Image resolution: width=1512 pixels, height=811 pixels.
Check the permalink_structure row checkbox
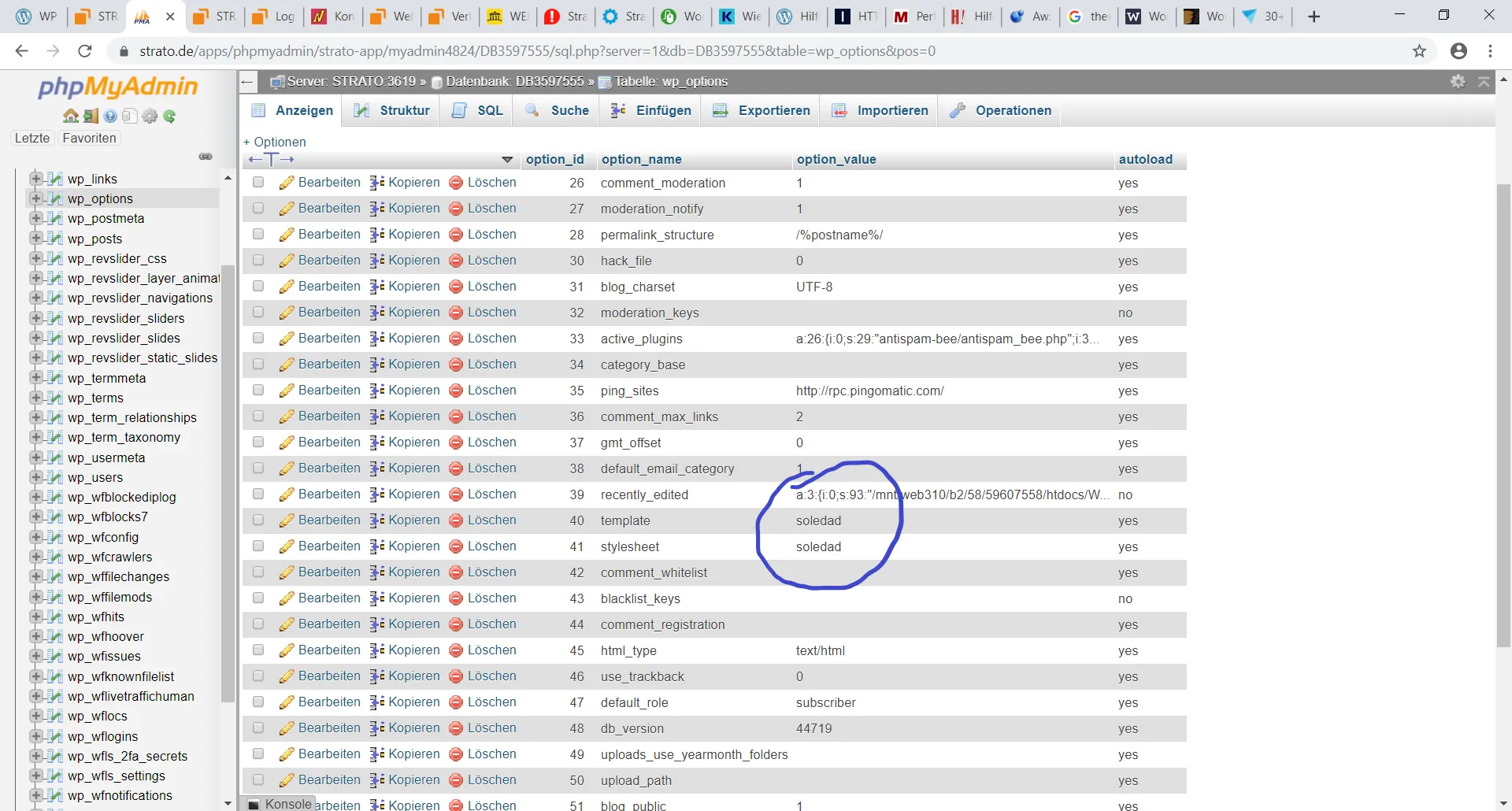[258, 235]
